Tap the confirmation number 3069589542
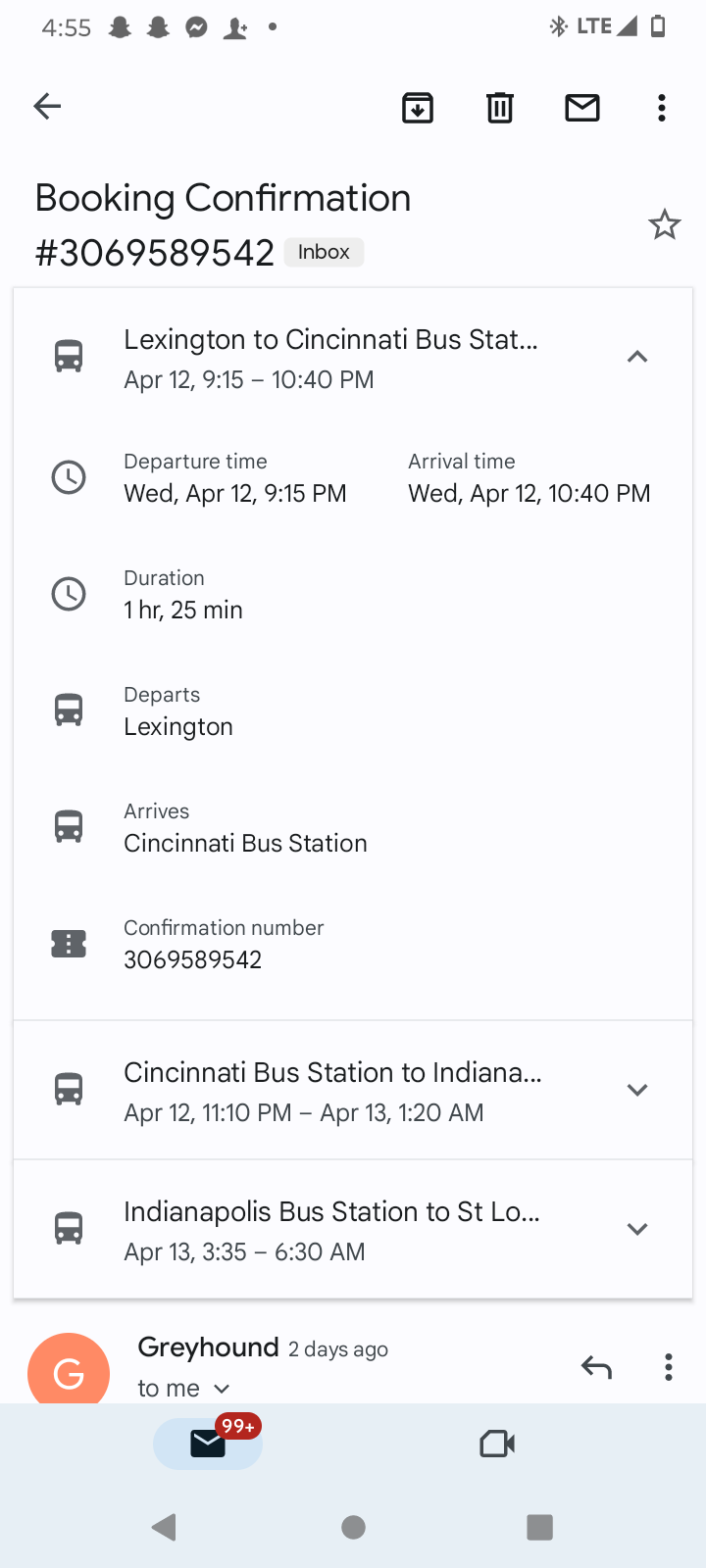The height and width of the screenshot is (1568, 706). [193, 959]
